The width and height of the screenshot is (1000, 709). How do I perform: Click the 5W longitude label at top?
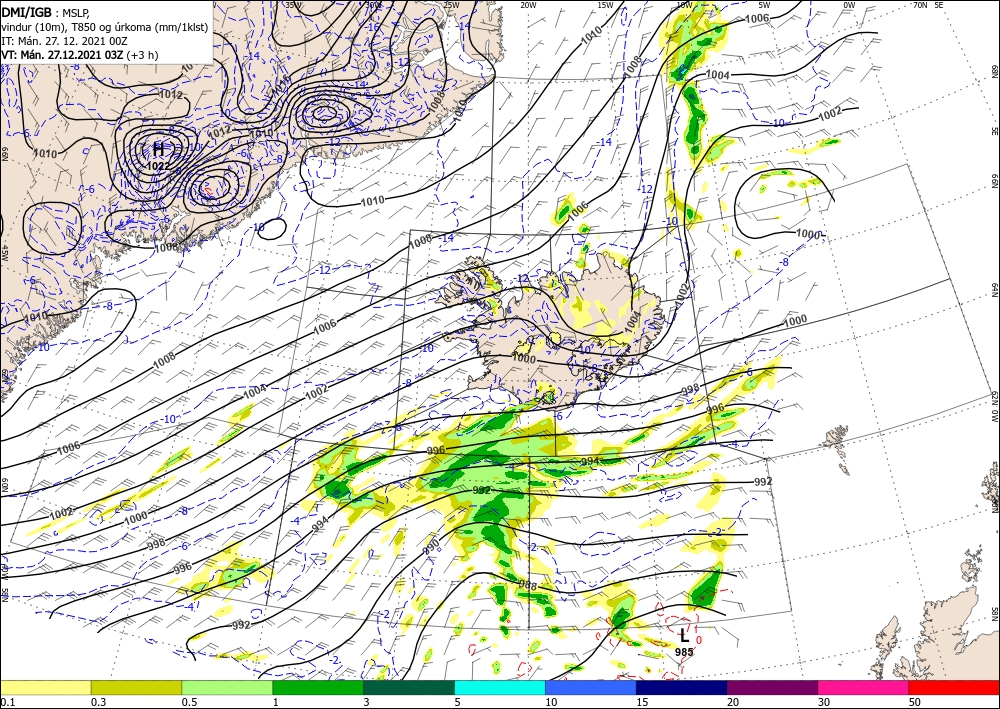[765, 5]
